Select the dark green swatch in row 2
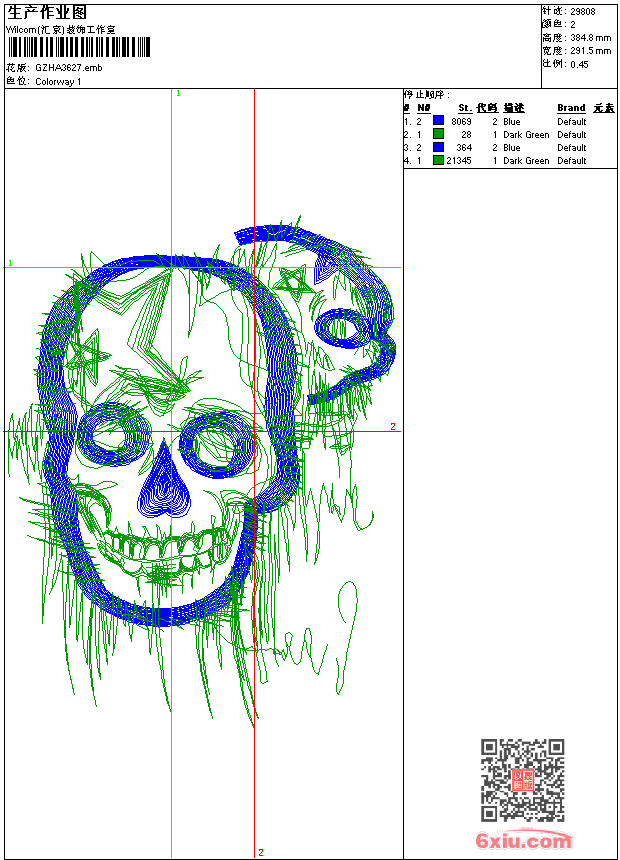 tap(438, 134)
